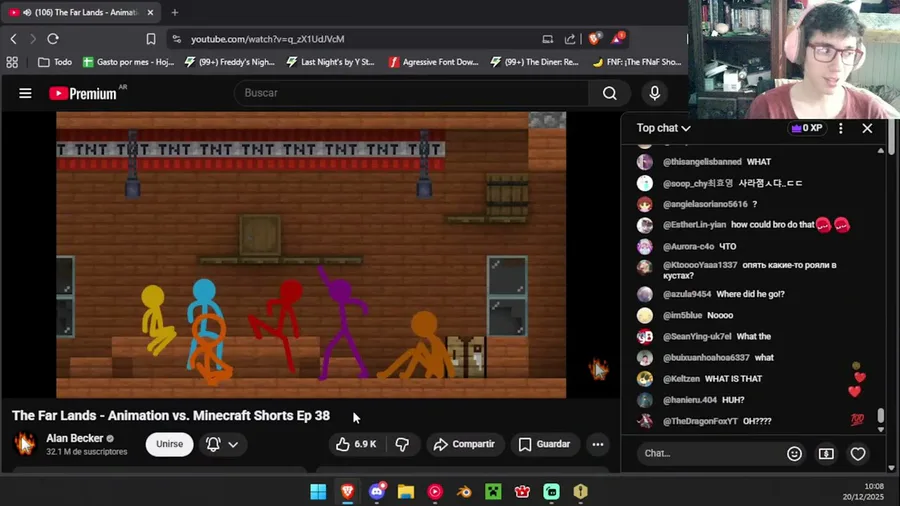
Task: Select The Far Lands browser tab
Action: (x=81, y=12)
